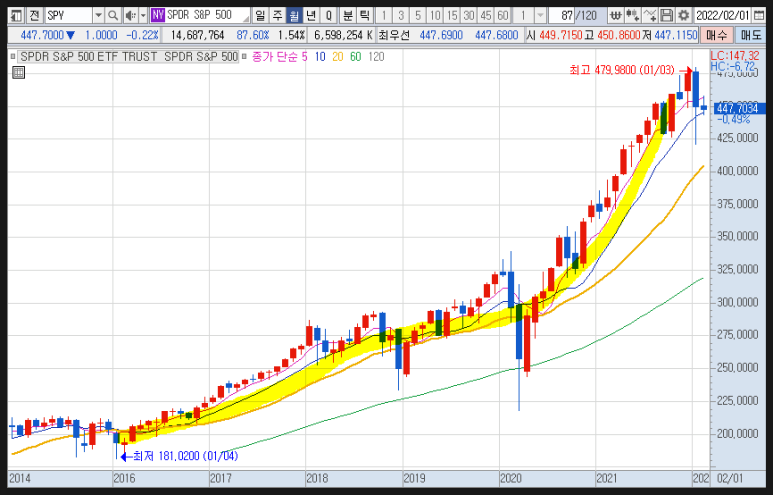Select the 30 interval button
This screenshot has width=773, height=495.
(x=469, y=16)
